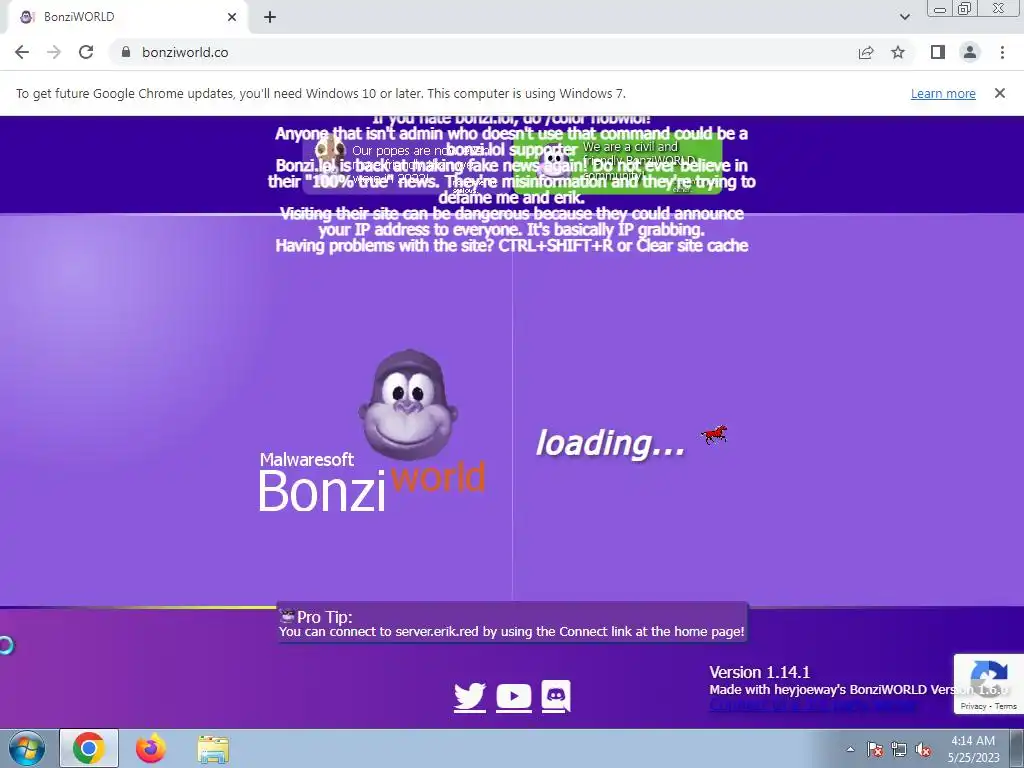The height and width of the screenshot is (768, 1024).
Task: Dismiss the Chrome update notification bar
Action: (x=1000, y=93)
